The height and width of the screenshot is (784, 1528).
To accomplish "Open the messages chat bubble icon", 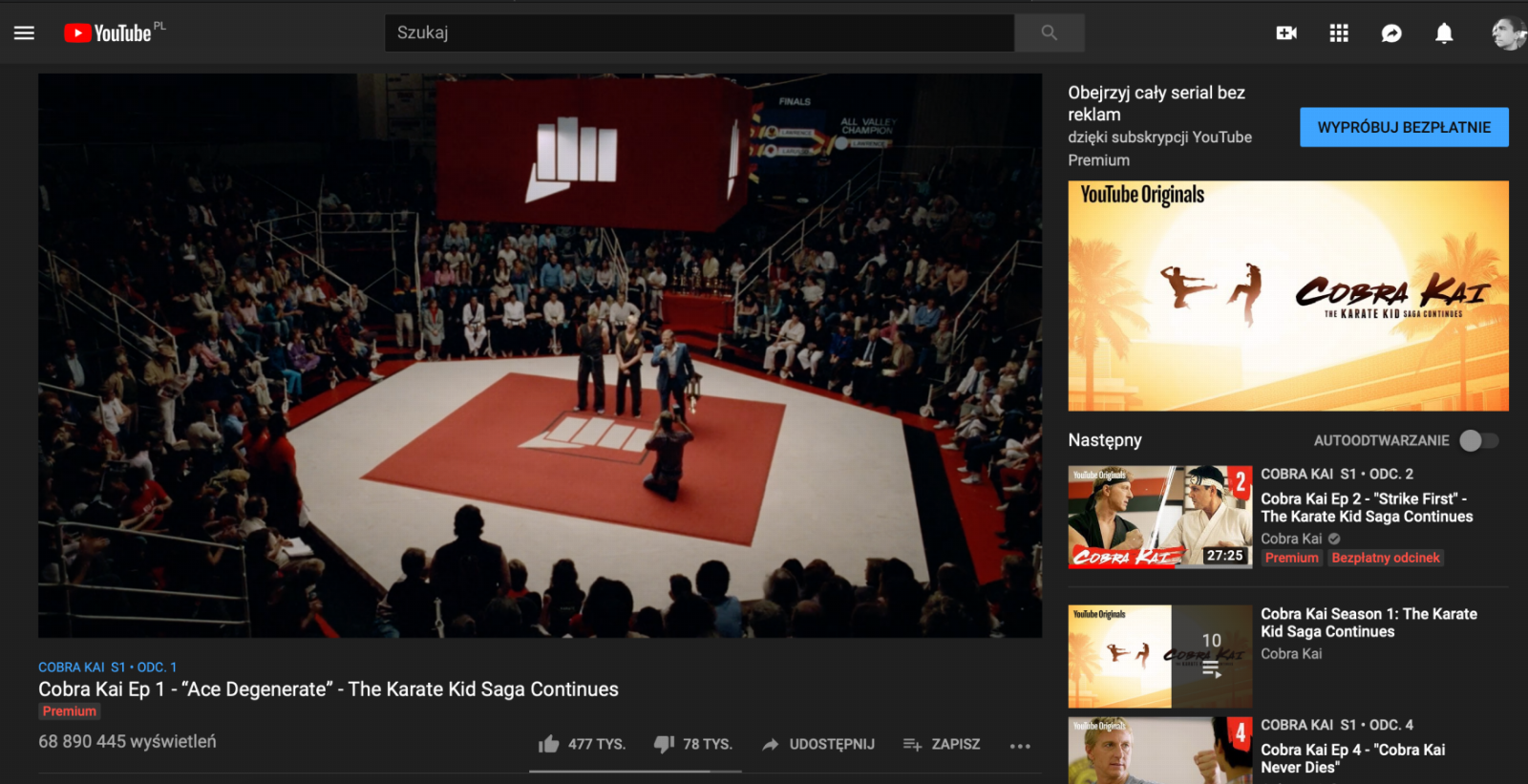I will coord(1391,33).
